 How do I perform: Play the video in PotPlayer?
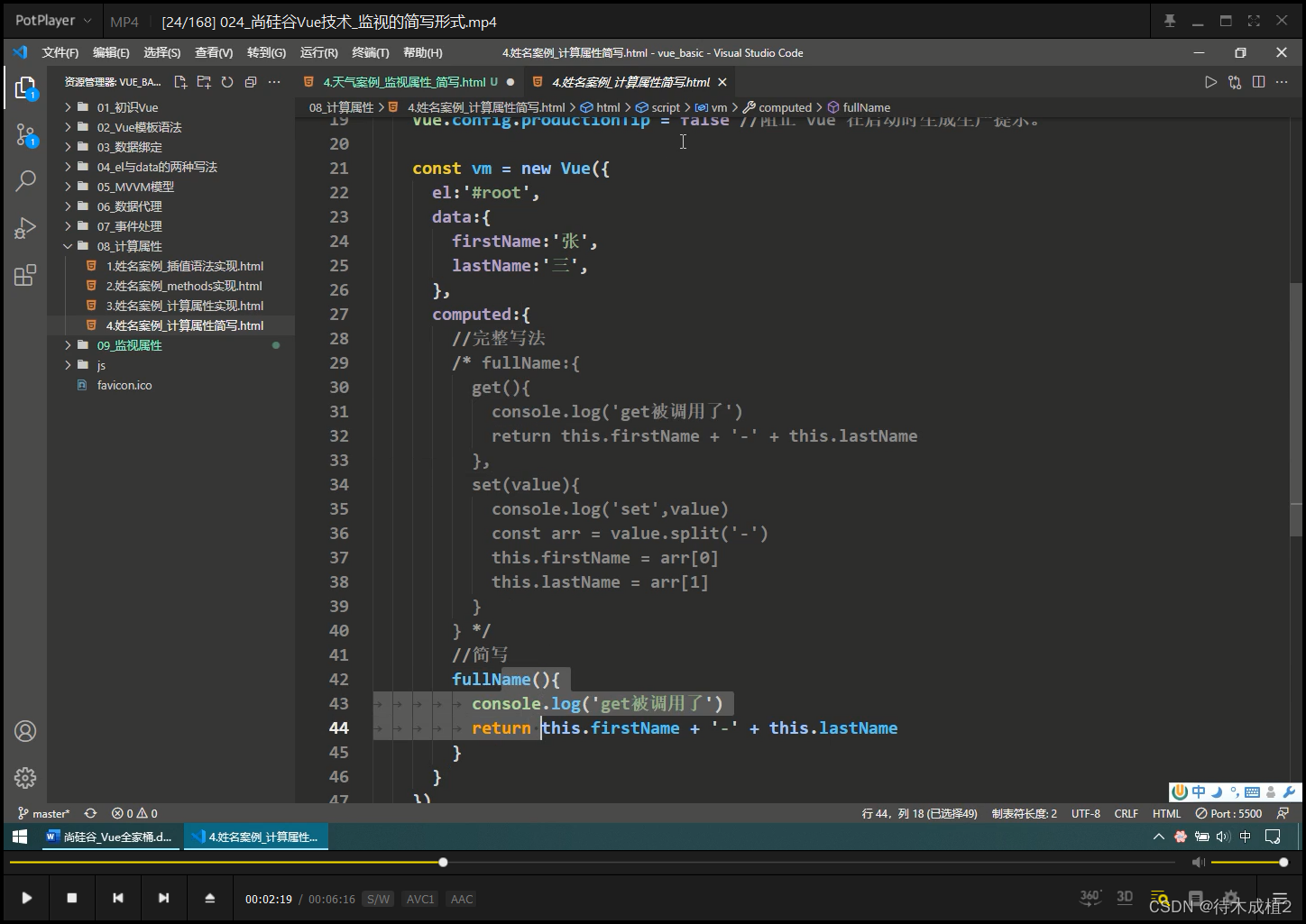[x=26, y=898]
